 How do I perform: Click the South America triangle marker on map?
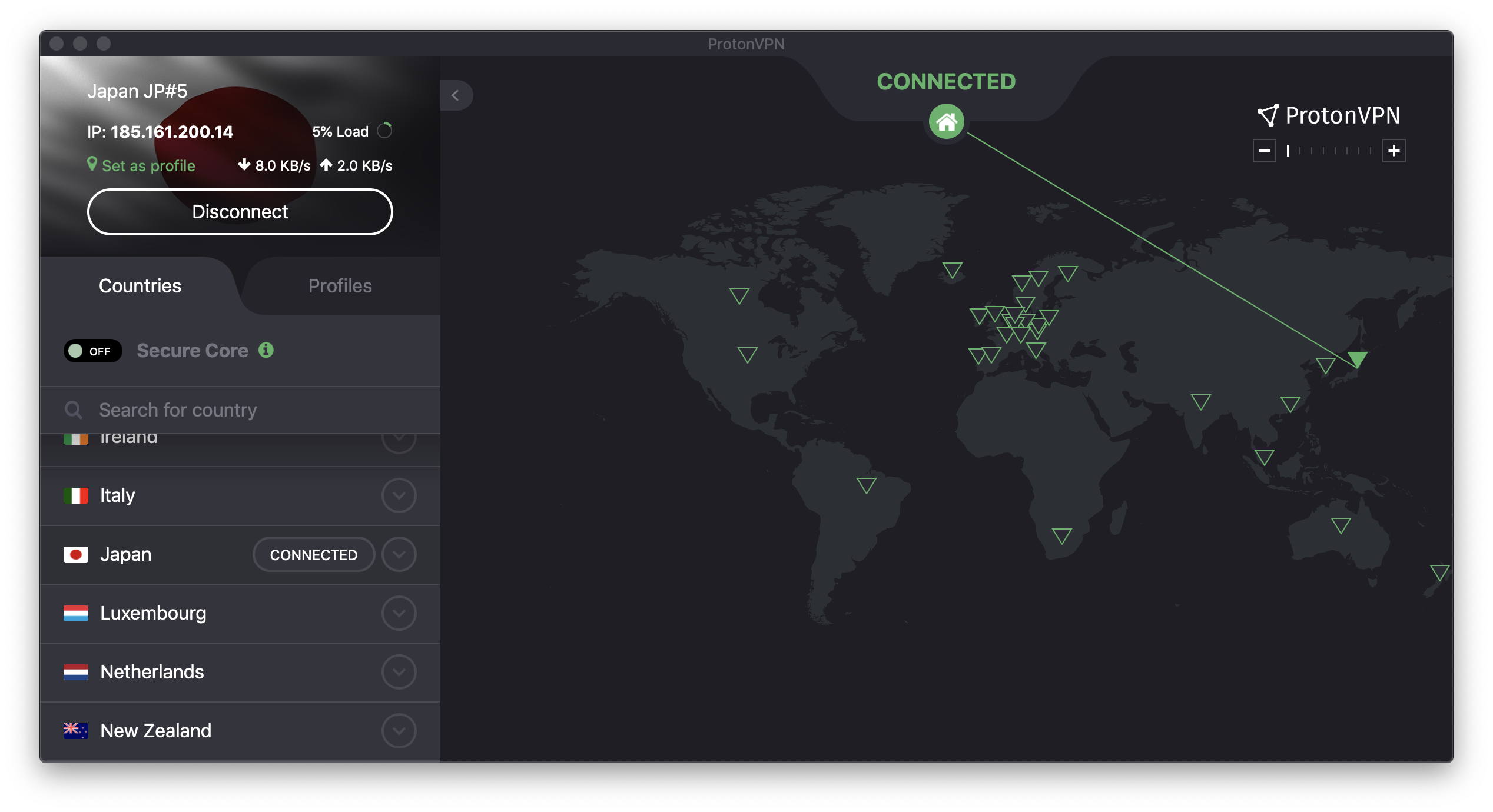(868, 487)
